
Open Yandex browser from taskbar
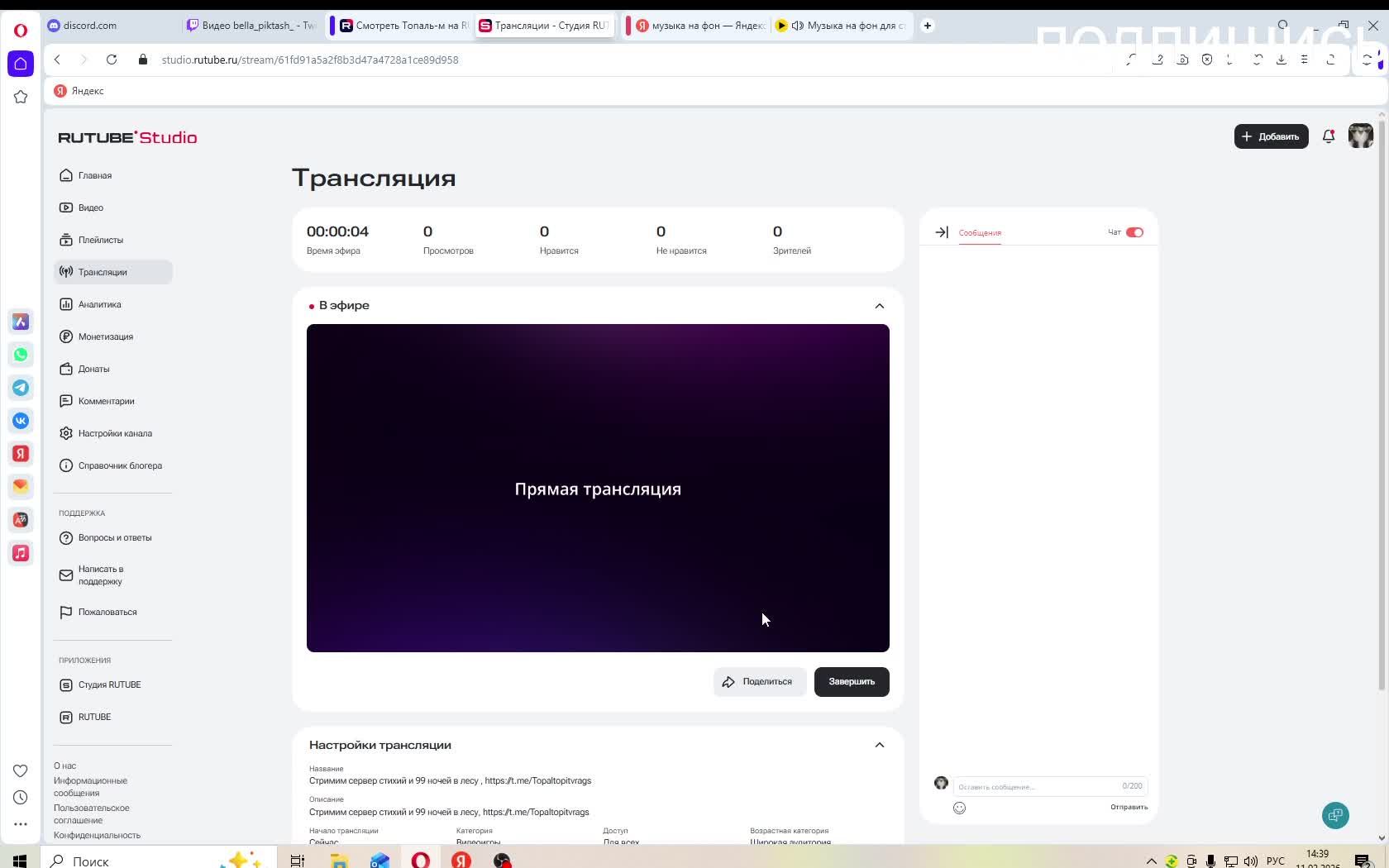(x=461, y=861)
